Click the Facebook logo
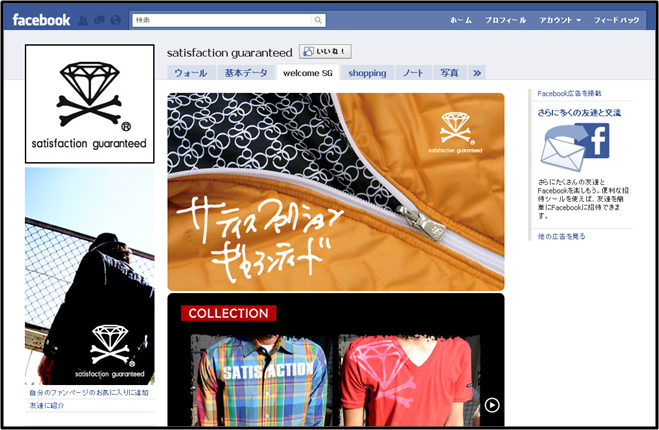This screenshot has width=659, height=430. [41, 20]
